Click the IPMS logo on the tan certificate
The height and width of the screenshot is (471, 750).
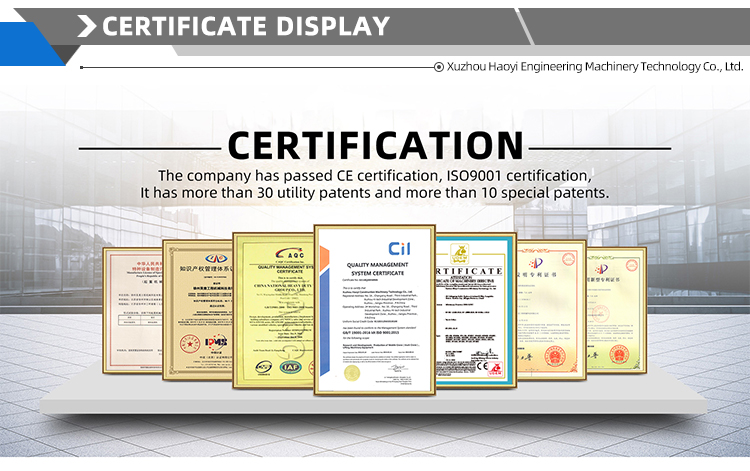tap(216, 342)
